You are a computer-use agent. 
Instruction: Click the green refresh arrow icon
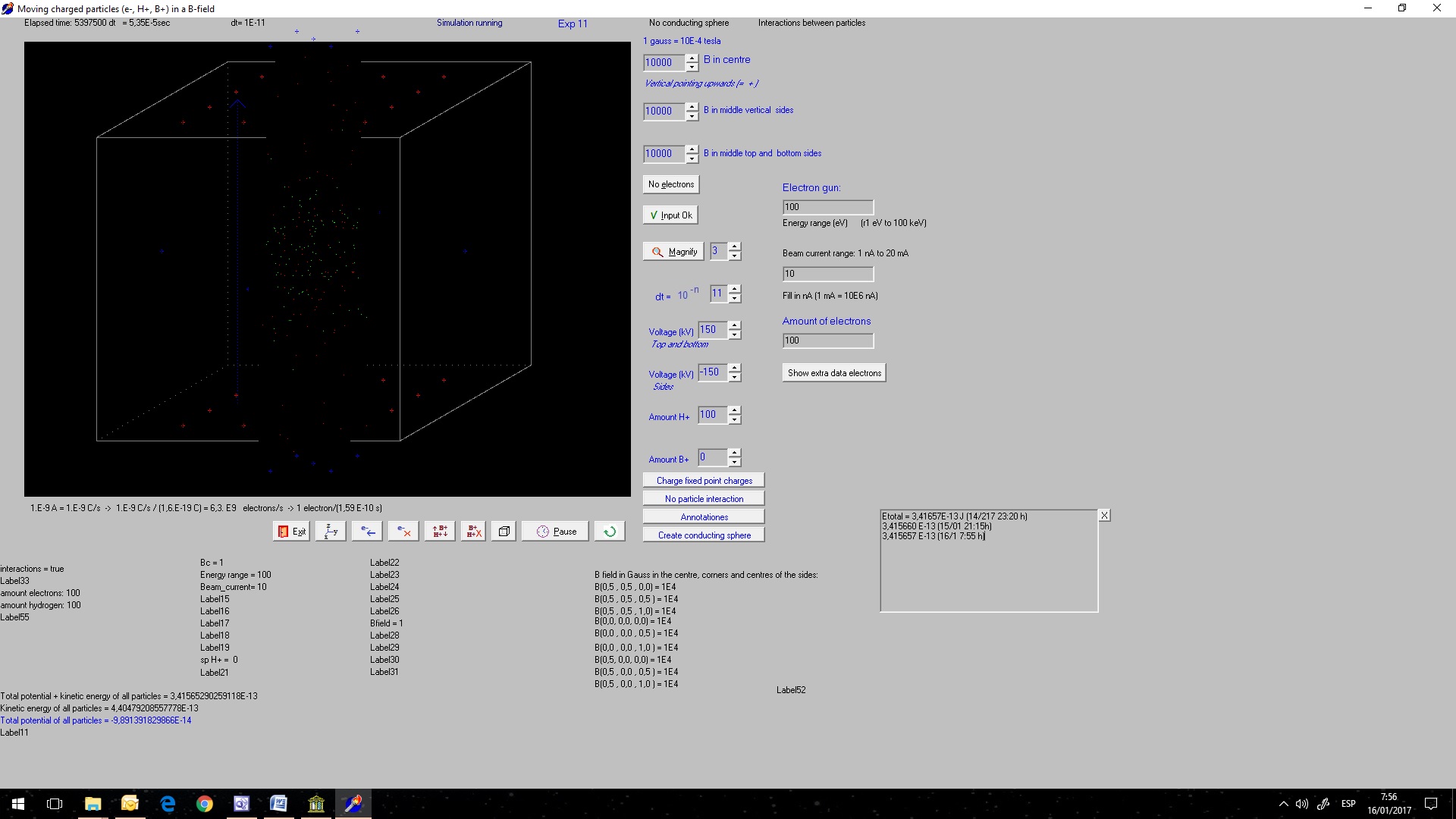coord(610,532)
